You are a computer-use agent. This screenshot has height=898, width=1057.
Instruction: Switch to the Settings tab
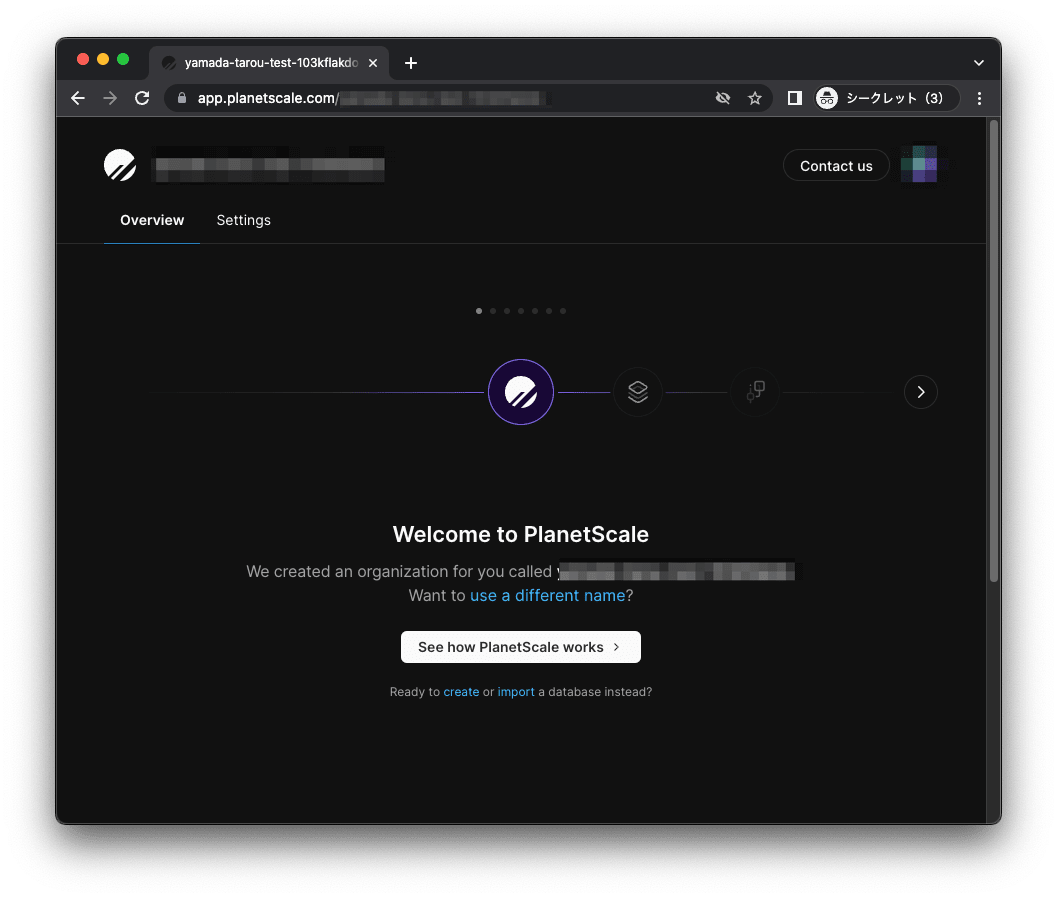(243, 220)
